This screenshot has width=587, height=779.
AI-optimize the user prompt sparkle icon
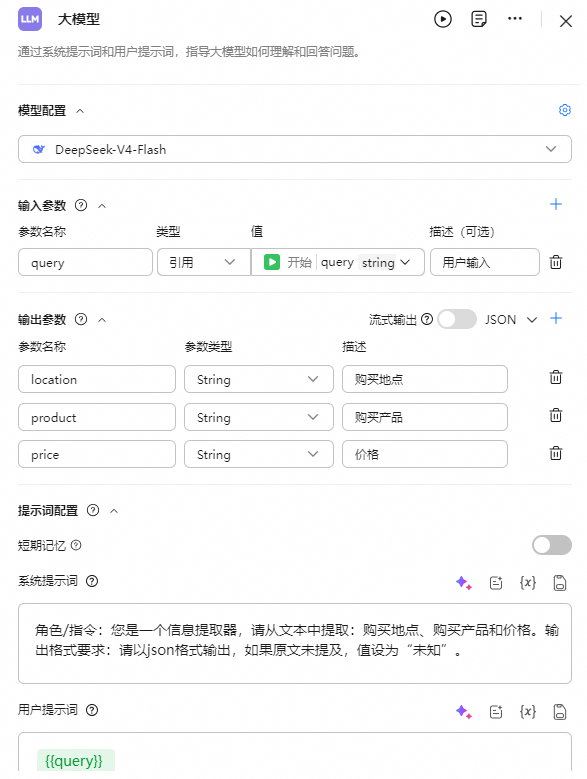coord(464,712)
